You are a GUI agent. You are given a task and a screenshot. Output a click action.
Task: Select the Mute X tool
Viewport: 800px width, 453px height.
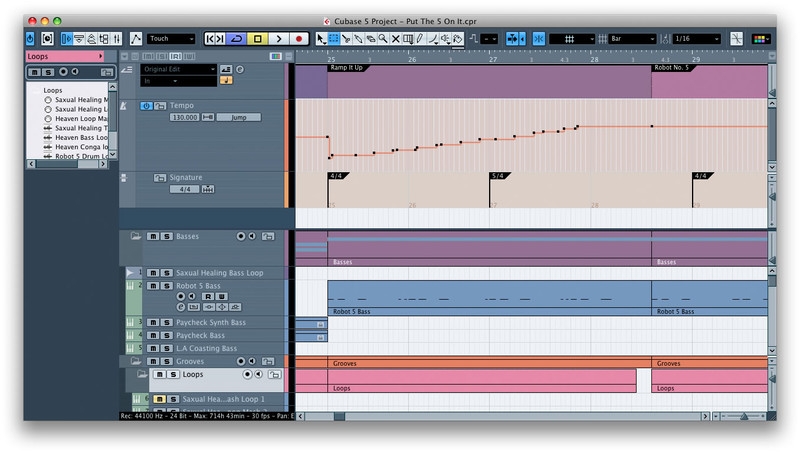coord(395,39)
